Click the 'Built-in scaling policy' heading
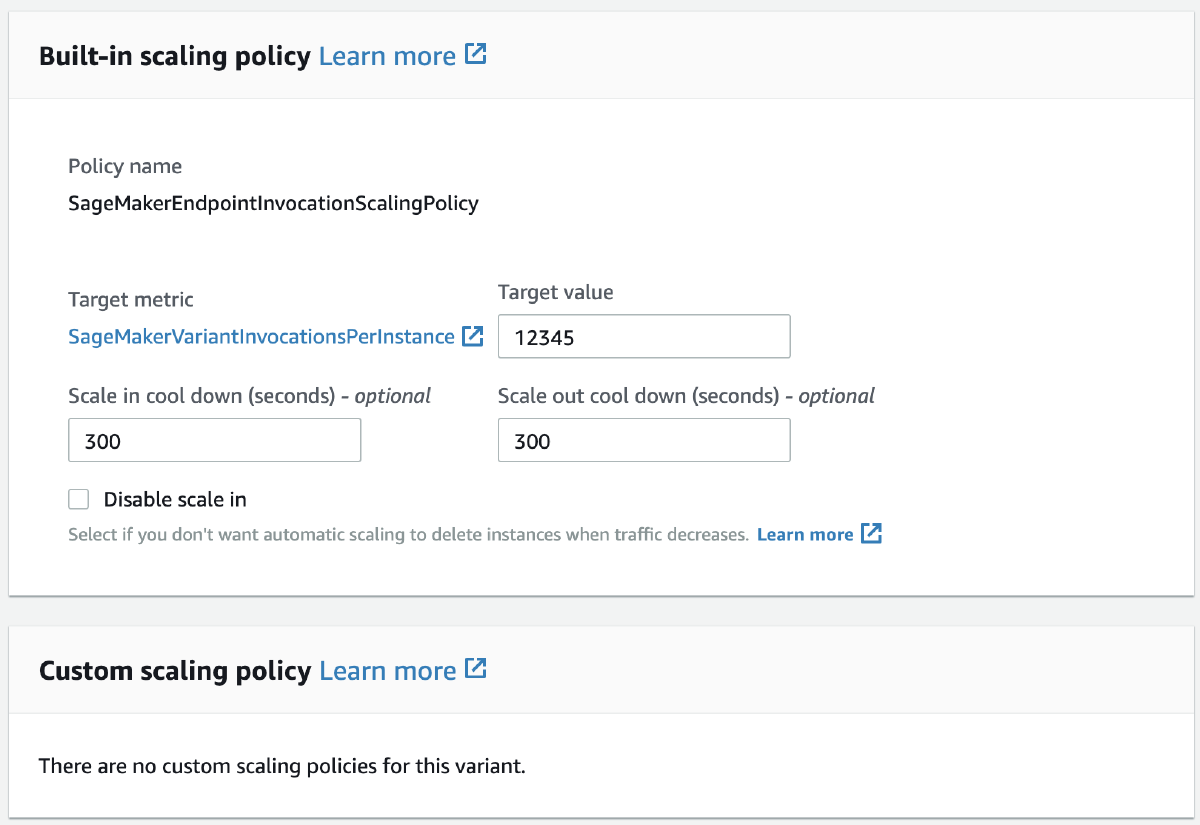 point(175,56)
